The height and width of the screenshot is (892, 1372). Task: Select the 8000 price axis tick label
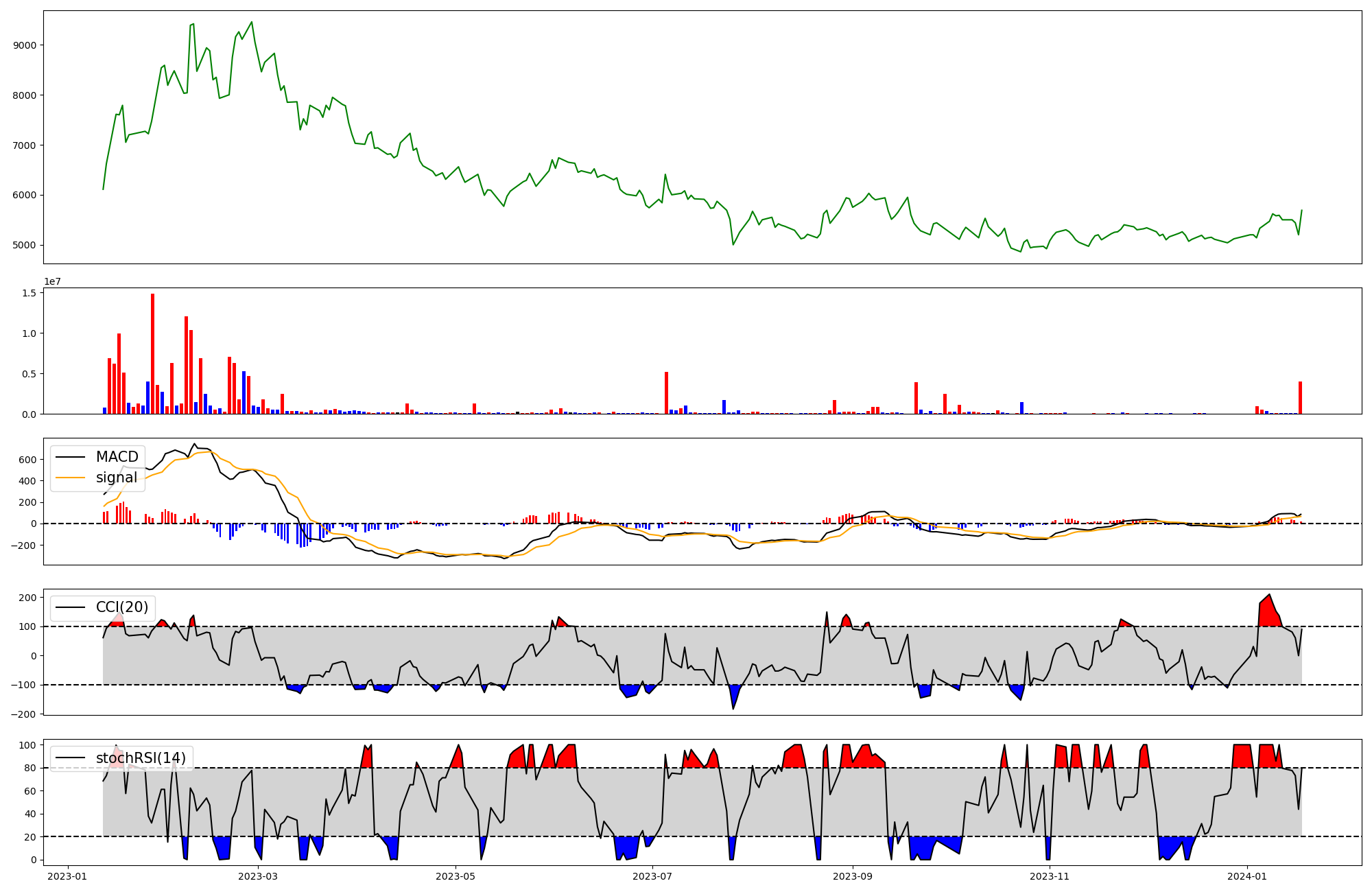(x=25, y=95)
